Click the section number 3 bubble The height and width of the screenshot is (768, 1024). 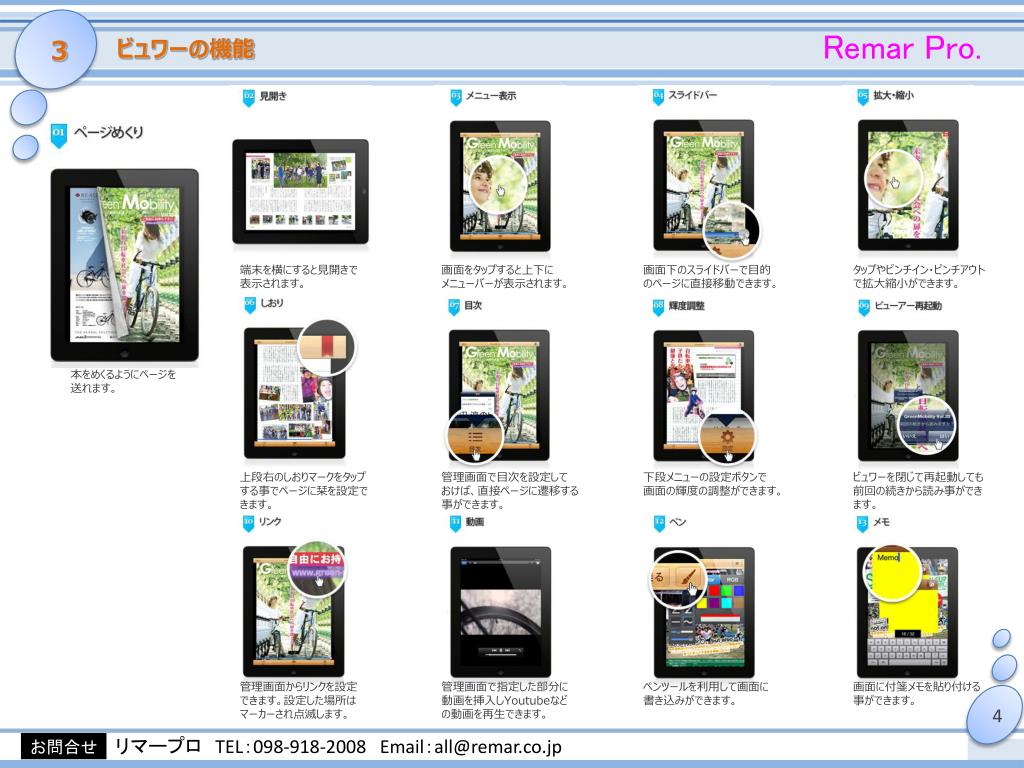(x=56, y=50)
